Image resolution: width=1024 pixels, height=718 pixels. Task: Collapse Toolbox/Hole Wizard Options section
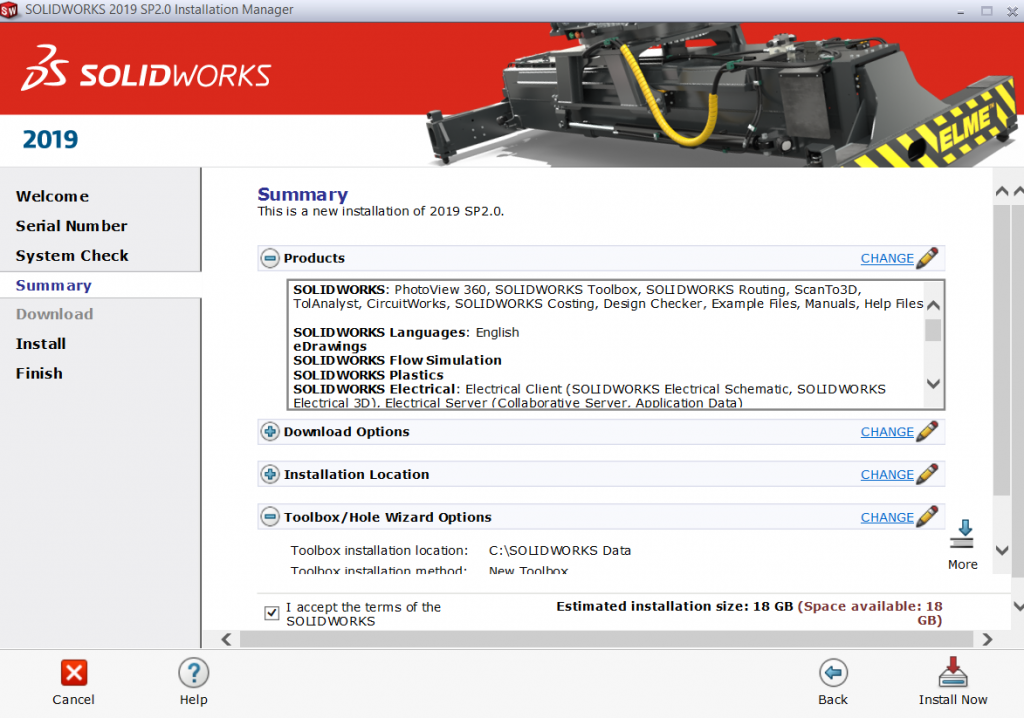point(270,517)
